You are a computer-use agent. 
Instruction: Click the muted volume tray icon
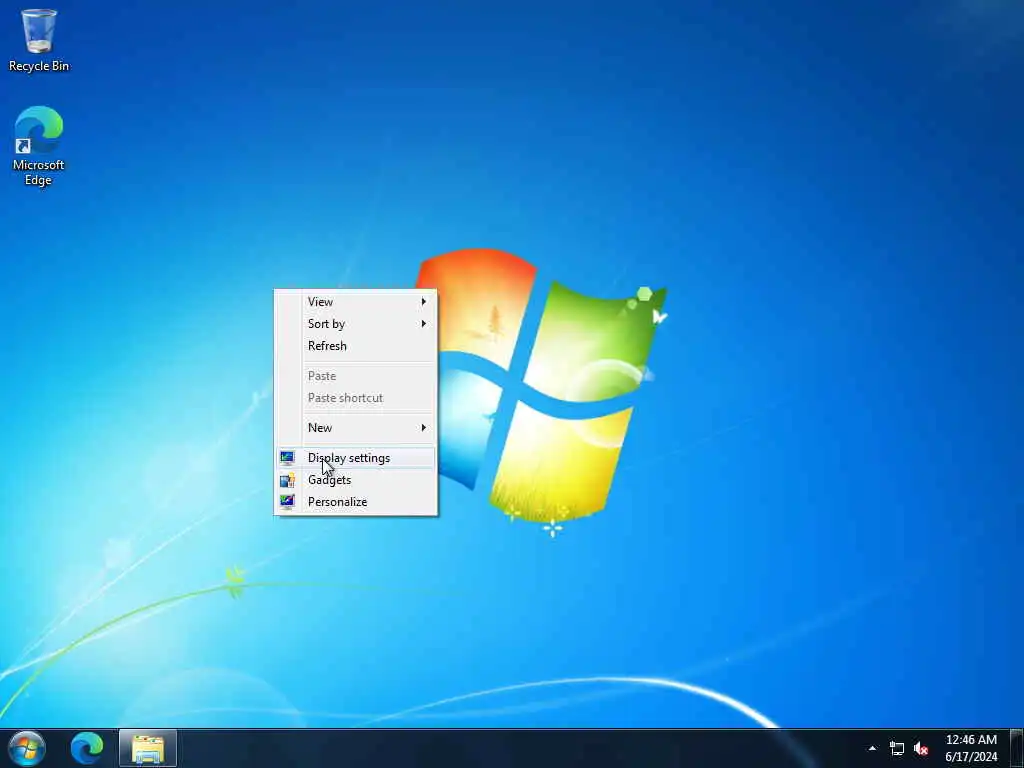(921, 748)
